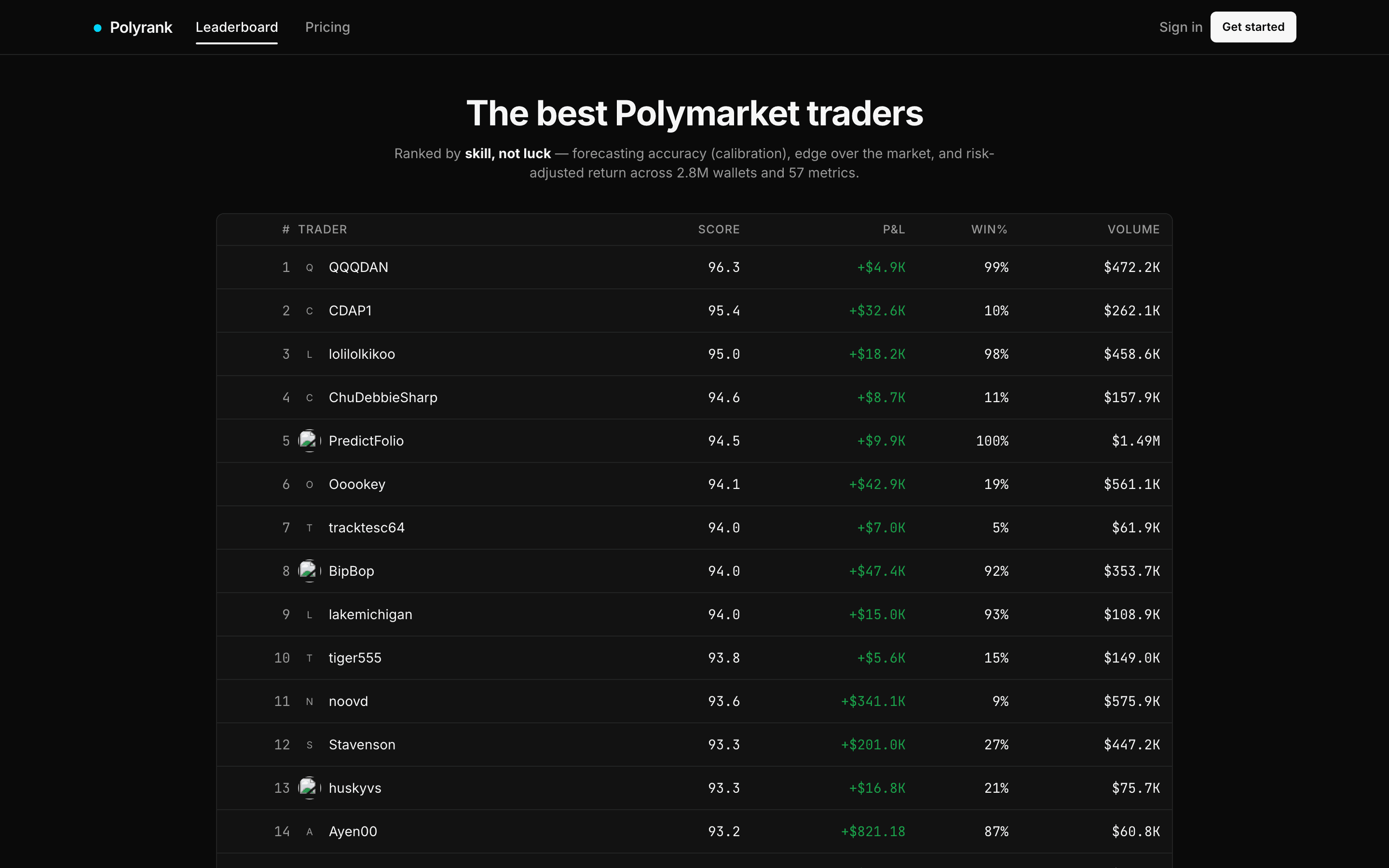Click the headline The best Polymarket traders
The height and width of the screenshot is (868, 1389).
694,114
